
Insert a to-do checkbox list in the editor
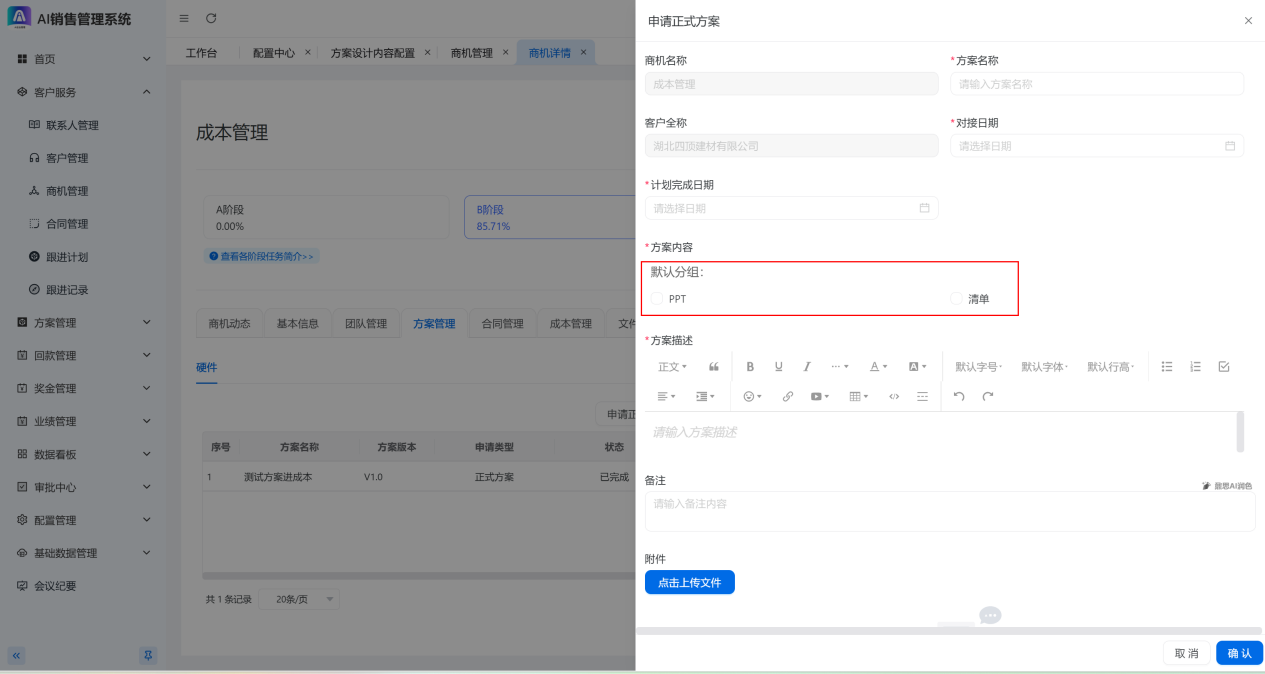[x=1223, y=367]
